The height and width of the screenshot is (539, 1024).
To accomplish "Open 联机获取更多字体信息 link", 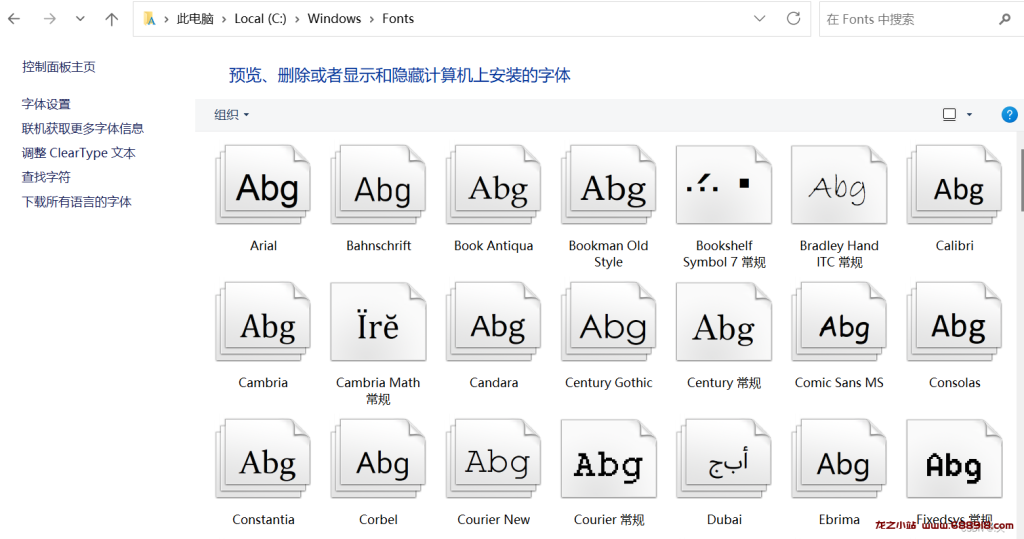I will pyautogui.click(x=82, y=128).
